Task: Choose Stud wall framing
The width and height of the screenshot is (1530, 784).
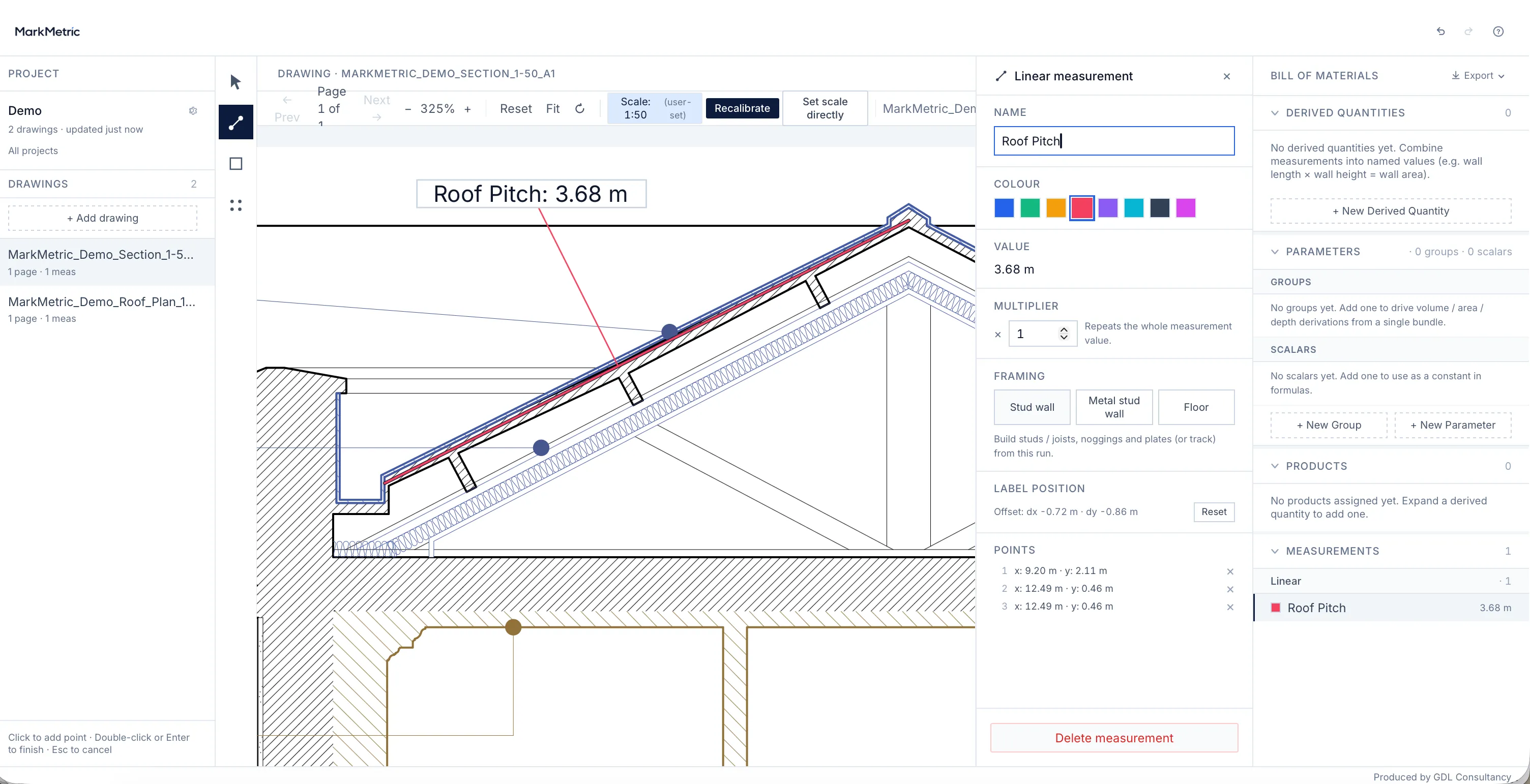Action: (1032, 408)
